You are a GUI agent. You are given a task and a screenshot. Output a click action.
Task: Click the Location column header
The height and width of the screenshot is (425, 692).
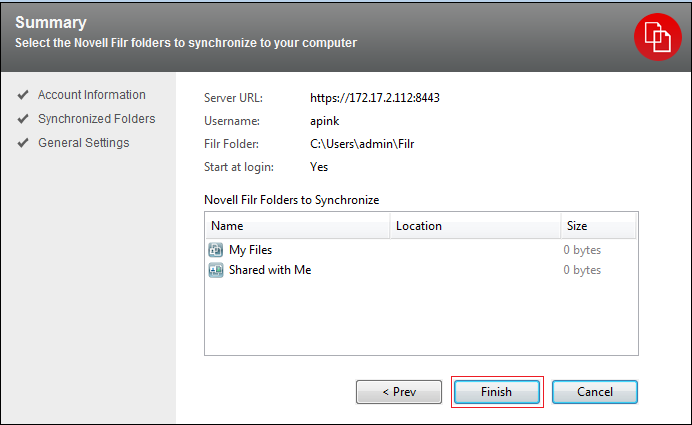474,226
